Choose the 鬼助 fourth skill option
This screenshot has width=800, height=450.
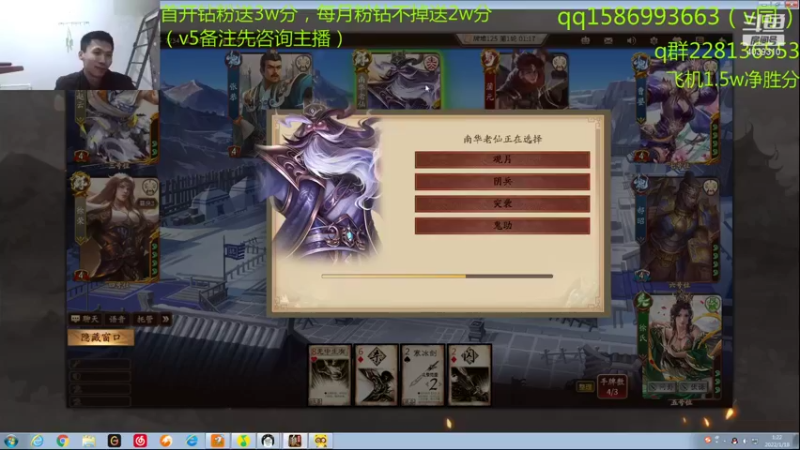pos(502,226)
